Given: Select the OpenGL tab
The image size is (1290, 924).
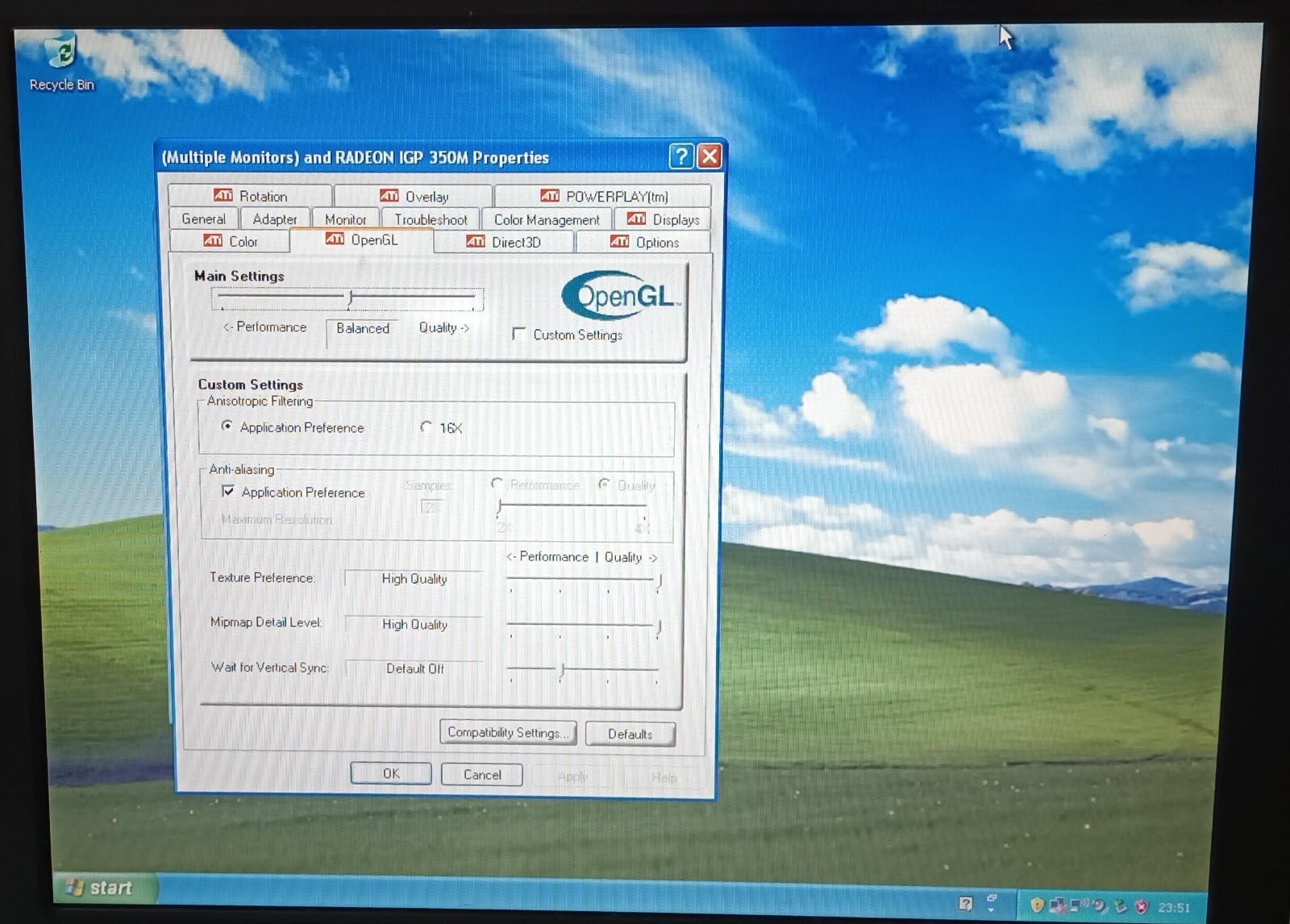Looking at the screenshot, I should tap(361, 240).
